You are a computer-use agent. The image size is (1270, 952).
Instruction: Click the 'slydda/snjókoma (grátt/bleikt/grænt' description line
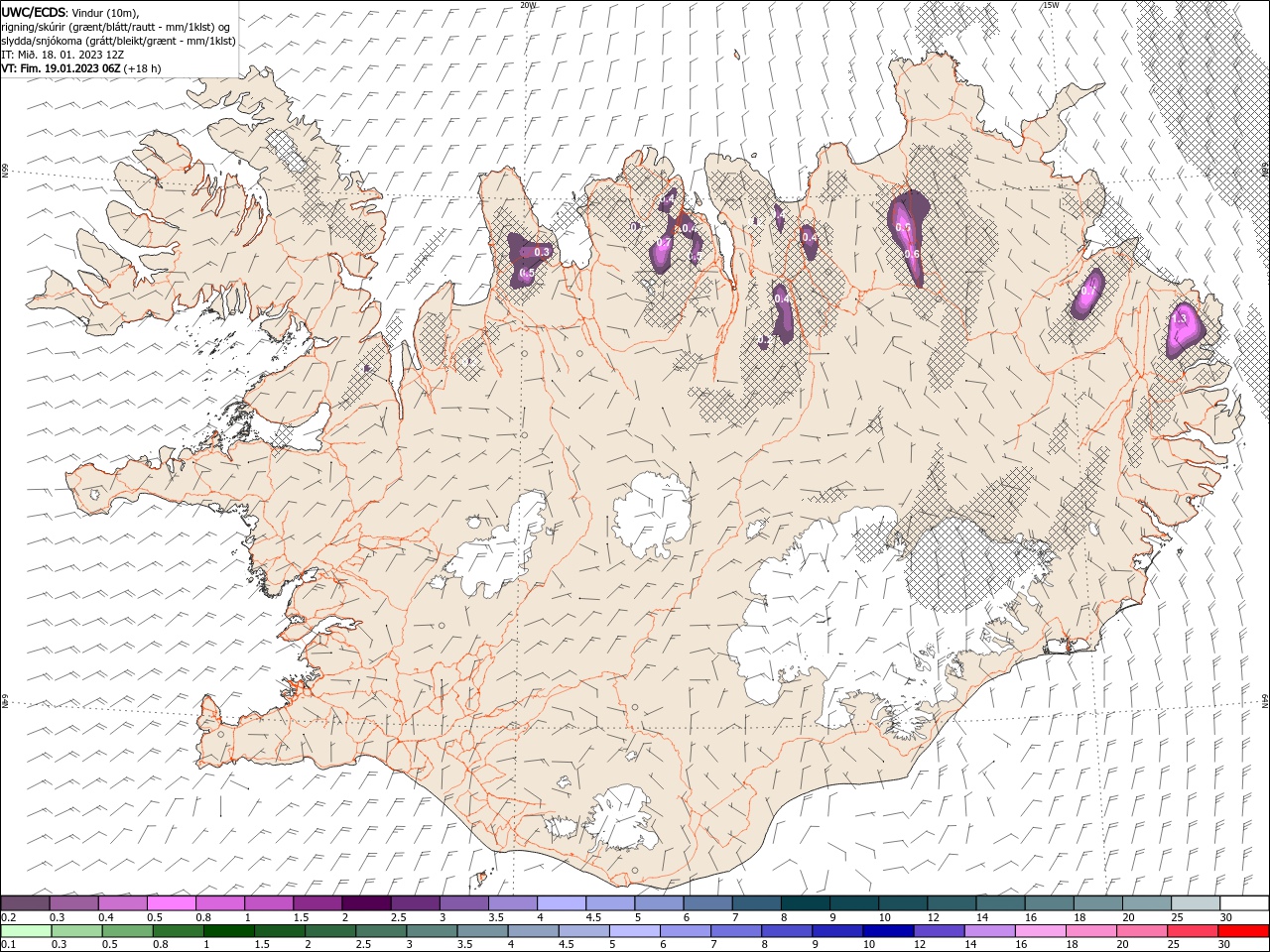[118, 41]
